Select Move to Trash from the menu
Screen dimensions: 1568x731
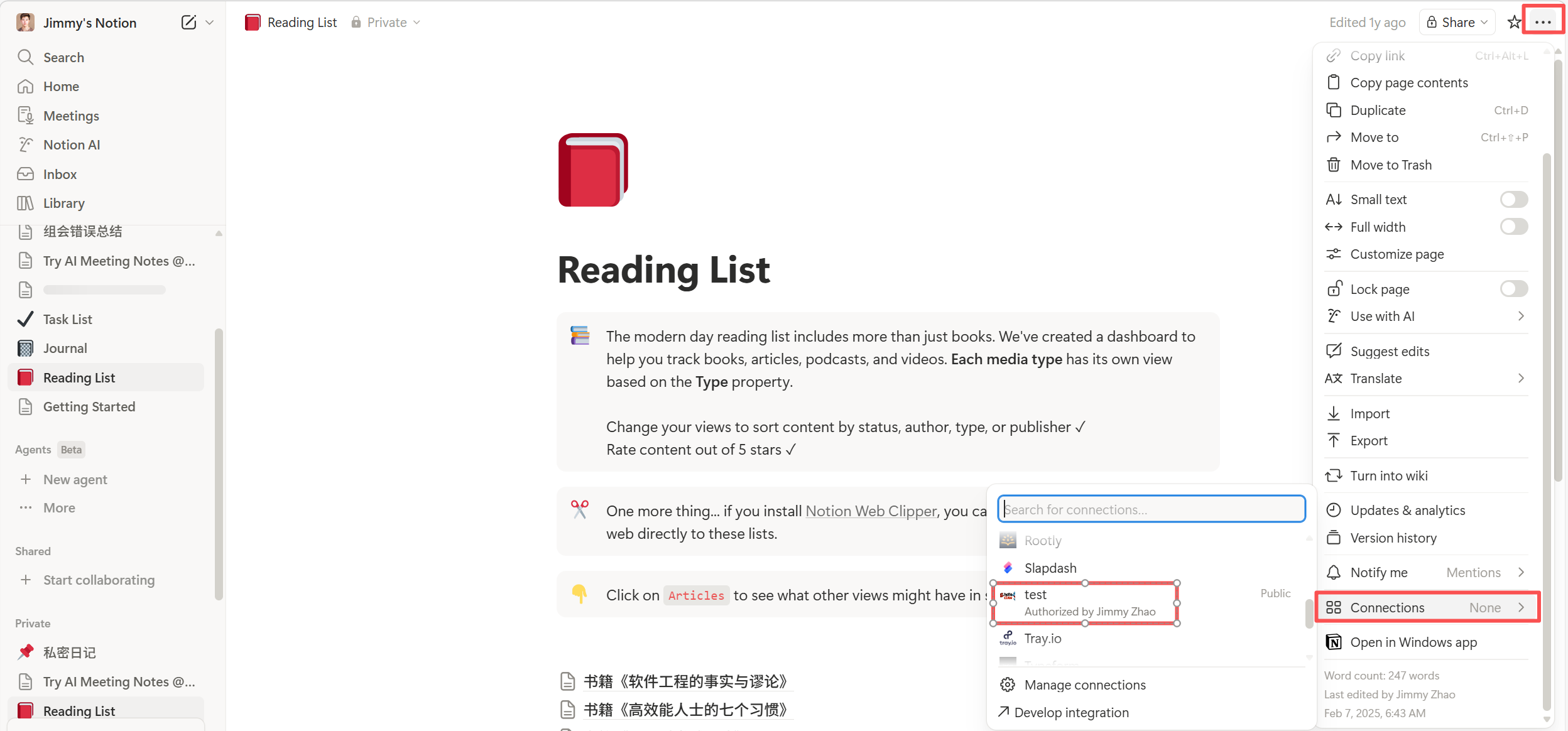[x=1390, y=165]
